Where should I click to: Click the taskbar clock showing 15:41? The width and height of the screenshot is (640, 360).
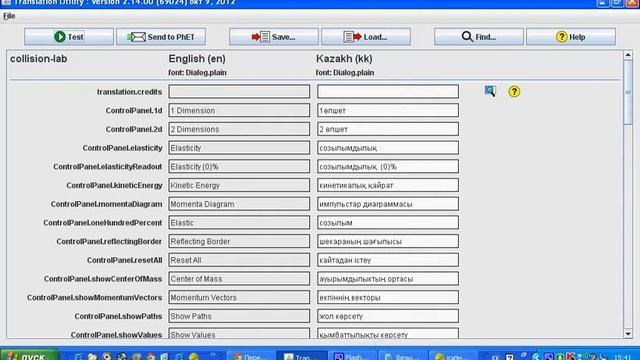point(622,357)
